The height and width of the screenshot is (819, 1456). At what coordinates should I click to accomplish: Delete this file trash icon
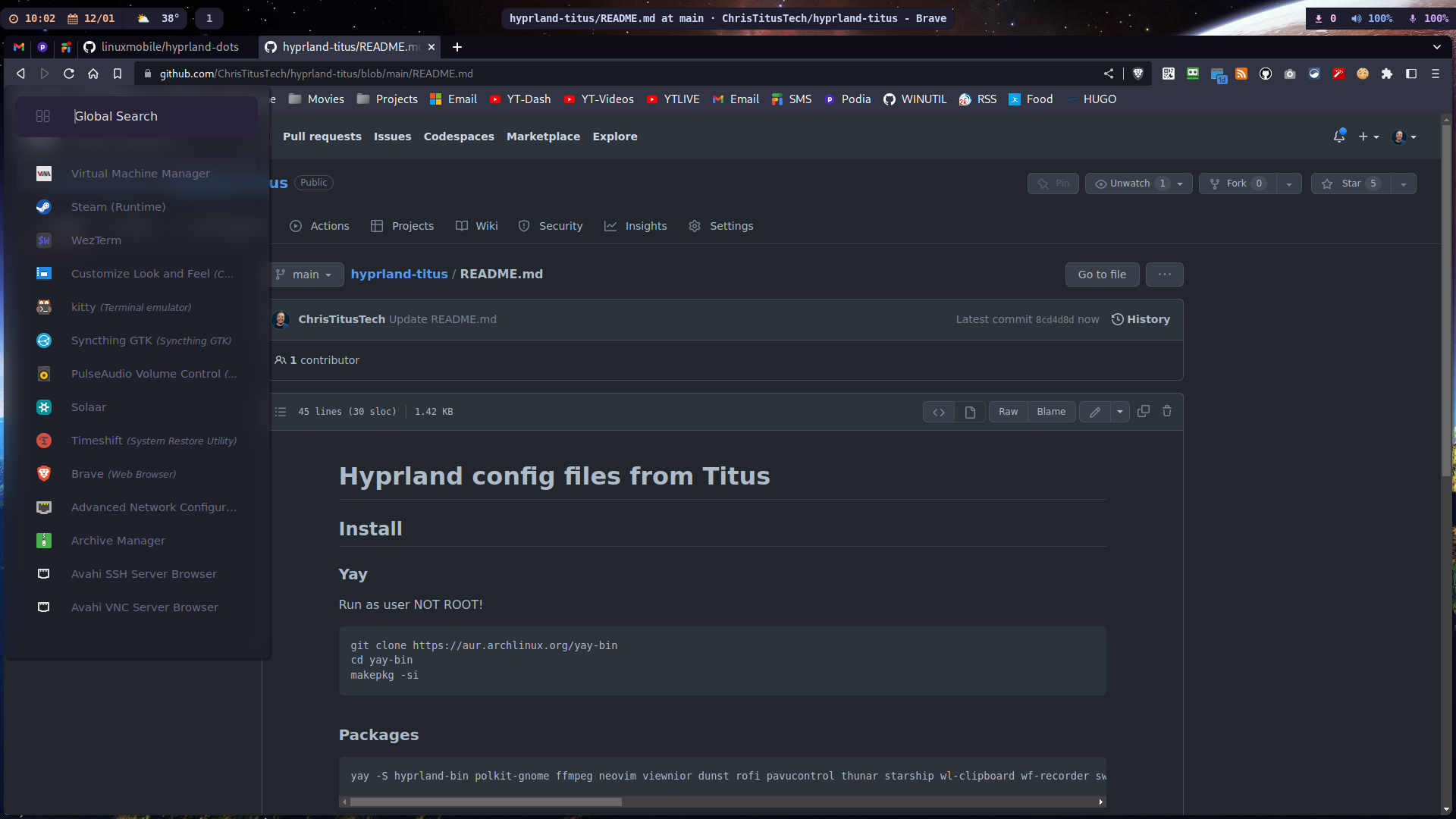pos(1167,411)
